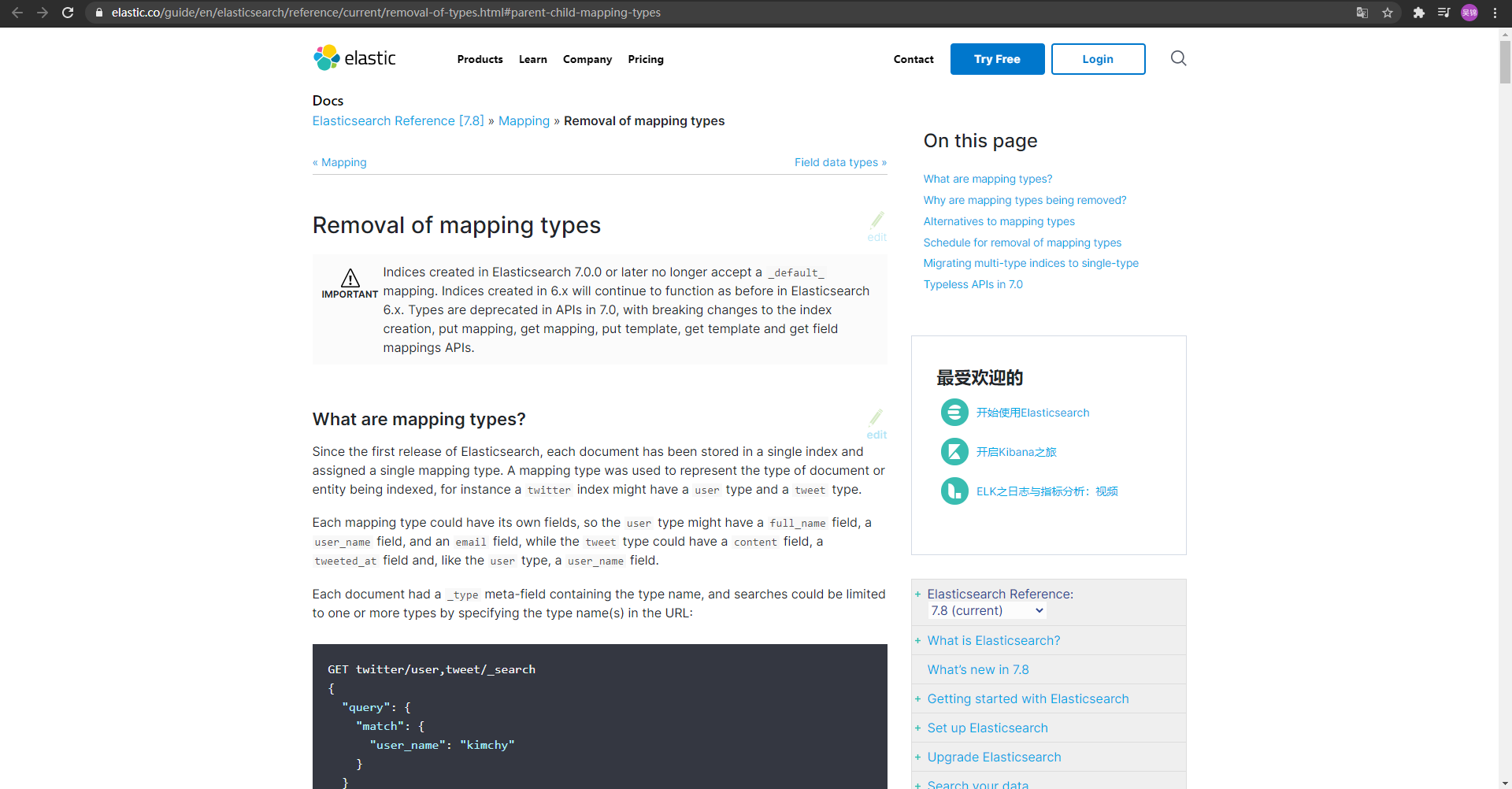Open 开始使用Elasticsearch link
Viewport: 1512px width, 789px height.
click(x=1032, y=413)
